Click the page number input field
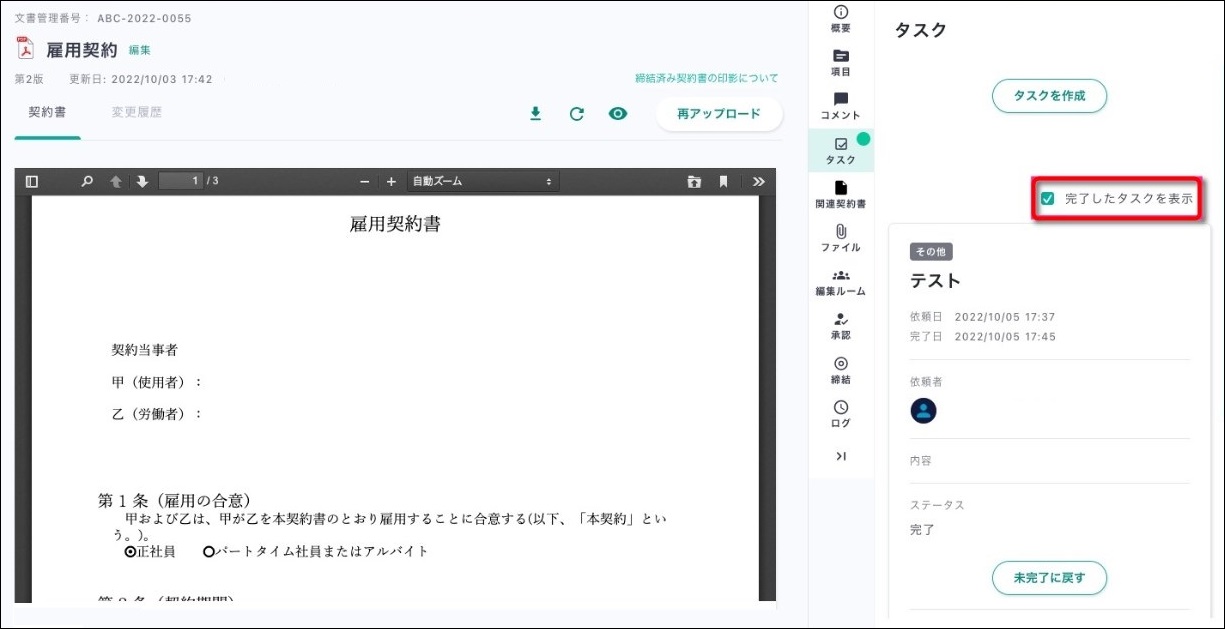Screen dimensions: 1225x629 pos(180,181)
